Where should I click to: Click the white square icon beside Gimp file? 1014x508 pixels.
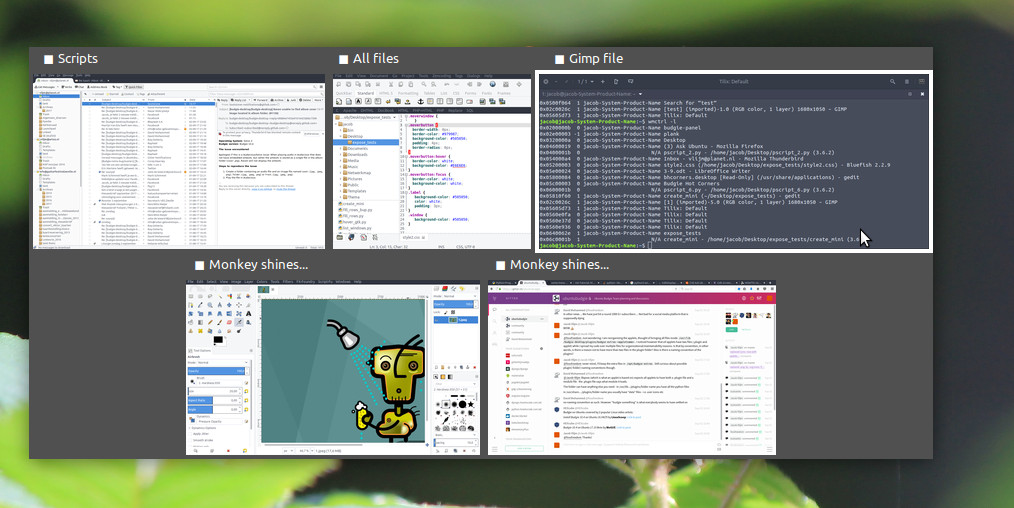click(559, 59)
